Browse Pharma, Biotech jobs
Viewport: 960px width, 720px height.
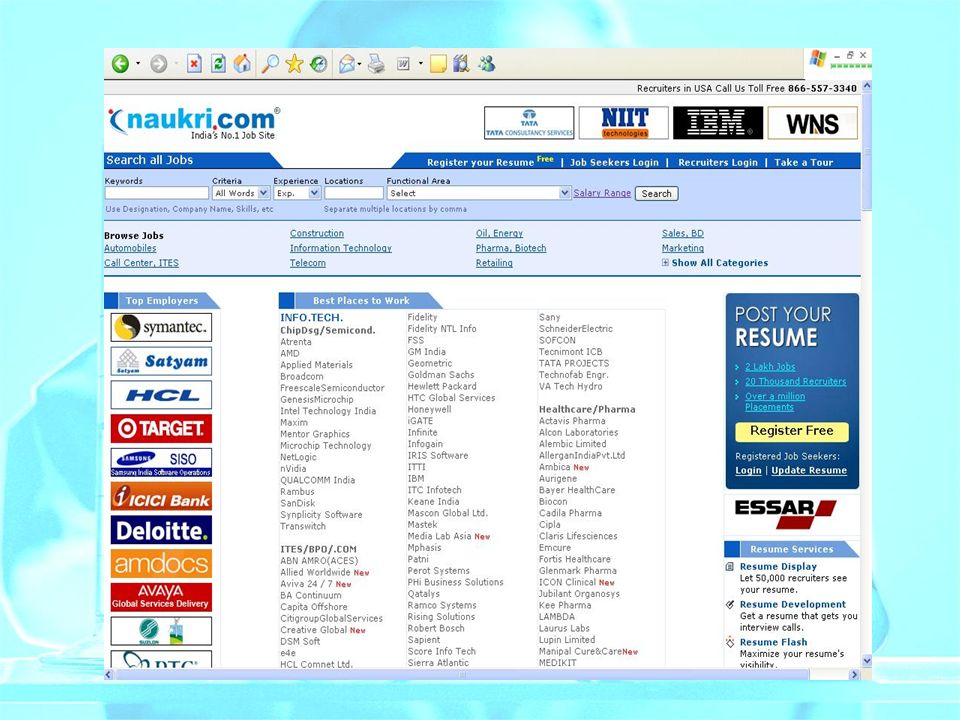(511, 248)
